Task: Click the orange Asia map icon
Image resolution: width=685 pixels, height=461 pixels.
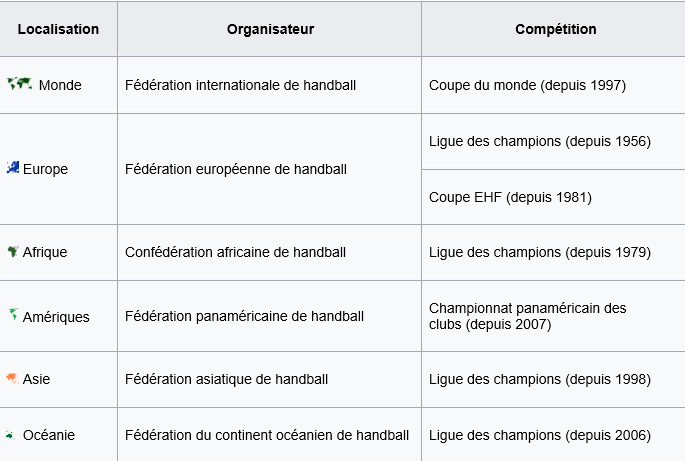Action: [12, 378]
